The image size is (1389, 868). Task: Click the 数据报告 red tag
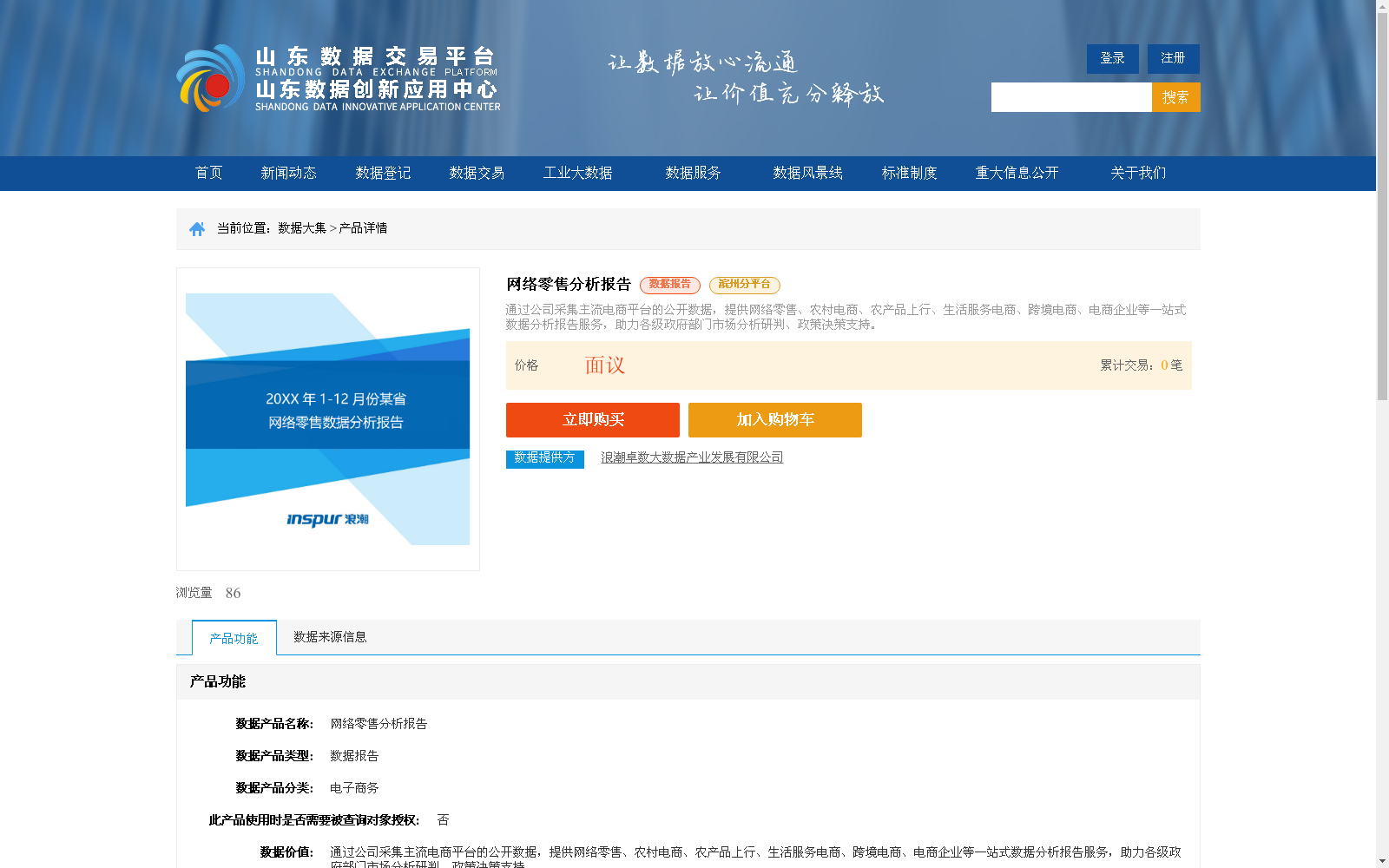pyautogui.click(x=670, y=285)
